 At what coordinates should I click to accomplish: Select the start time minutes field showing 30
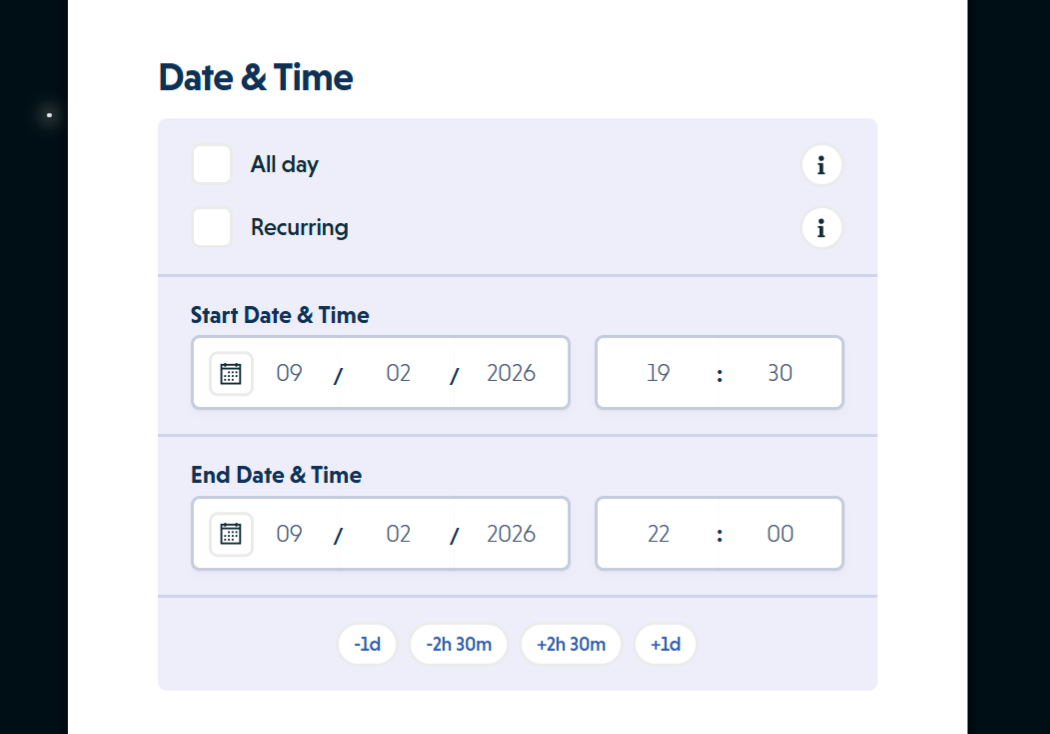pos(780,373)
